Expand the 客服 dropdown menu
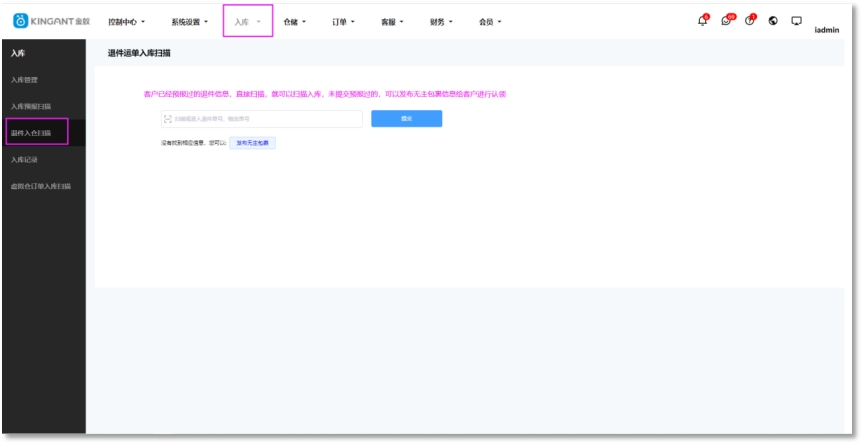Viewport: 862px width, 444px height. tap(392, 21)
